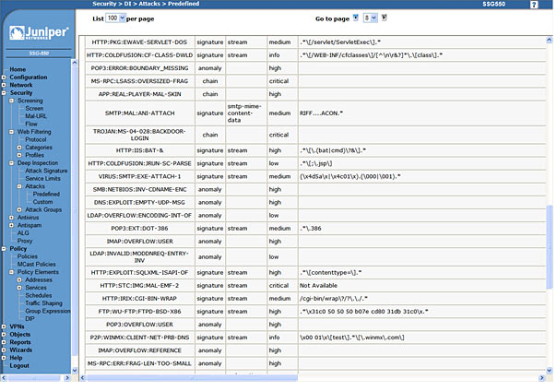554x383 pixels.
Task: Open the Service Limits link
Action: [43, 178]
